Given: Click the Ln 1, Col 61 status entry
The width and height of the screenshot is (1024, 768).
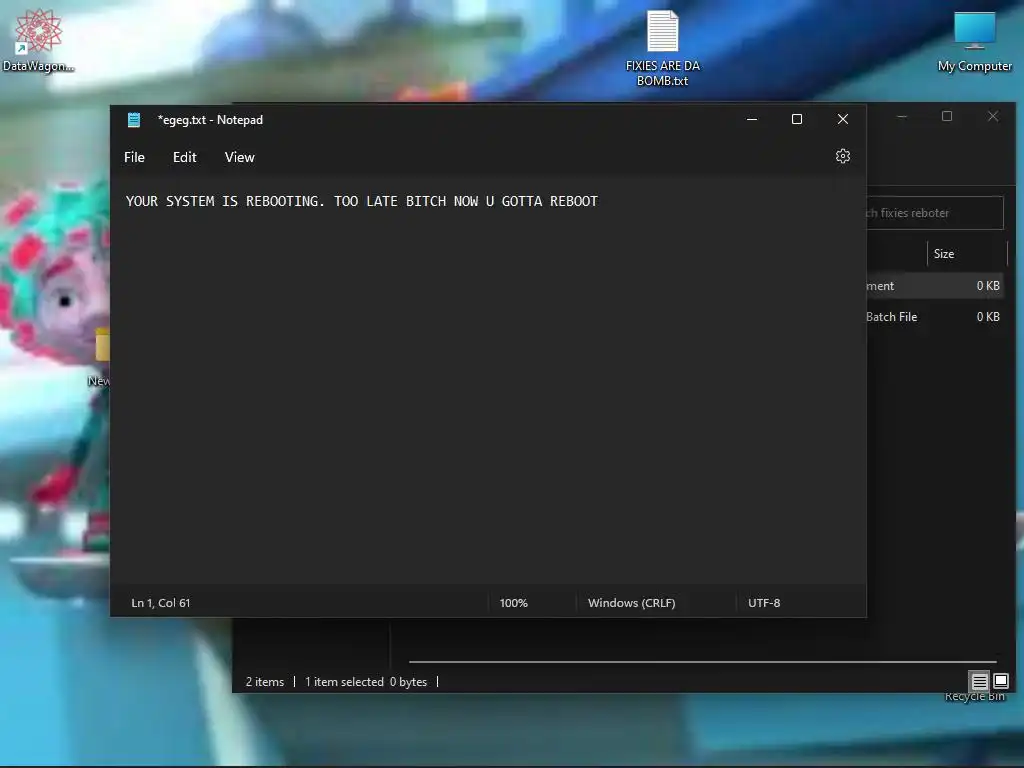Looking at the screenshot, I should [161, 603].
